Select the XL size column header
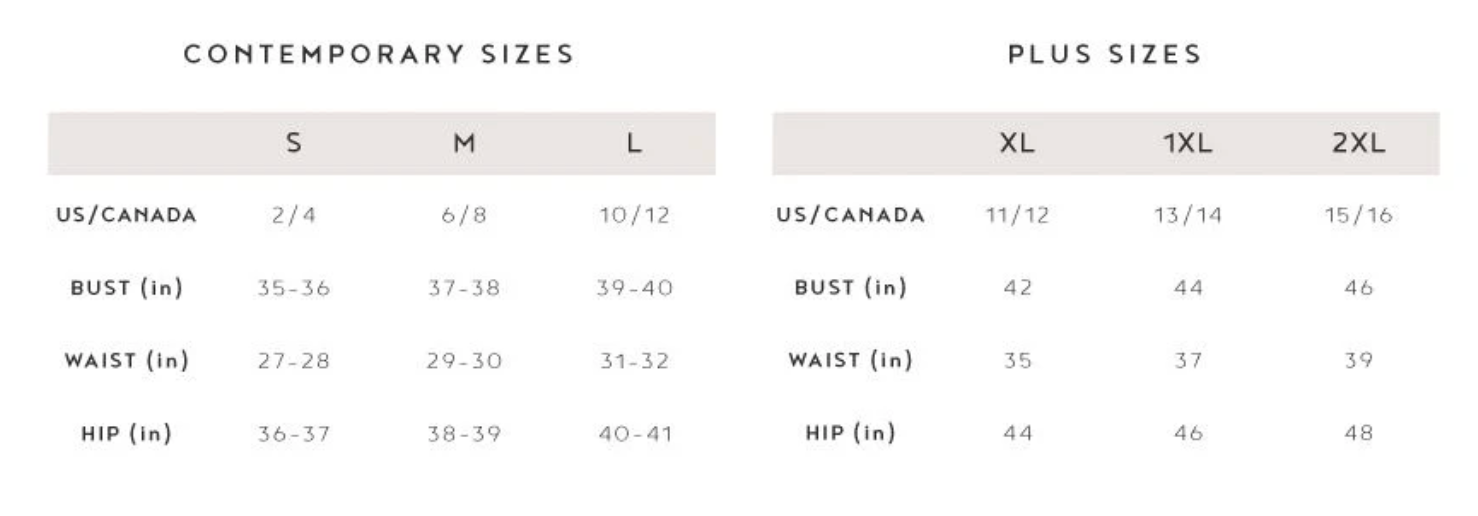Image resolution: width=1478 pixels, height=516 pixels. tap(1017, 143)
